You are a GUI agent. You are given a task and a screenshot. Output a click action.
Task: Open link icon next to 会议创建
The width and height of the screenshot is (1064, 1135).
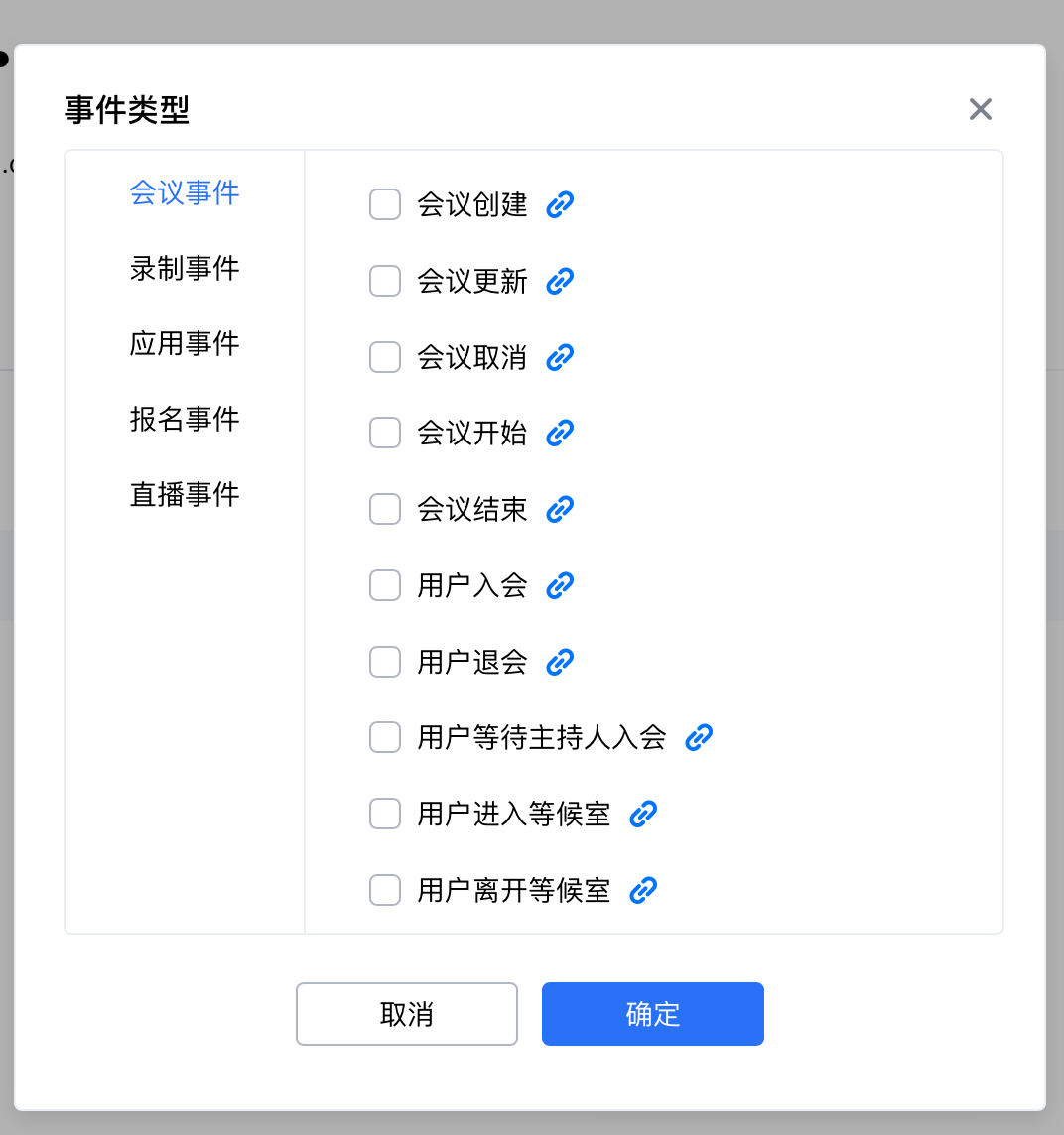[560, 204]
